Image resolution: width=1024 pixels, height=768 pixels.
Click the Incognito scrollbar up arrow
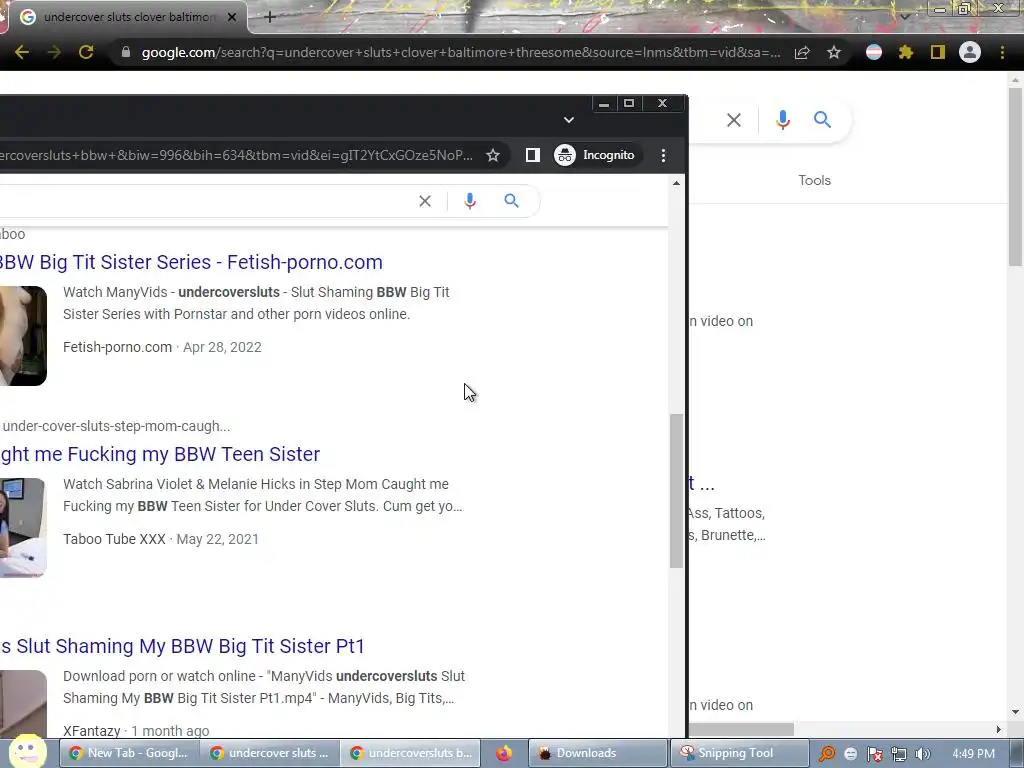point(677,184)
